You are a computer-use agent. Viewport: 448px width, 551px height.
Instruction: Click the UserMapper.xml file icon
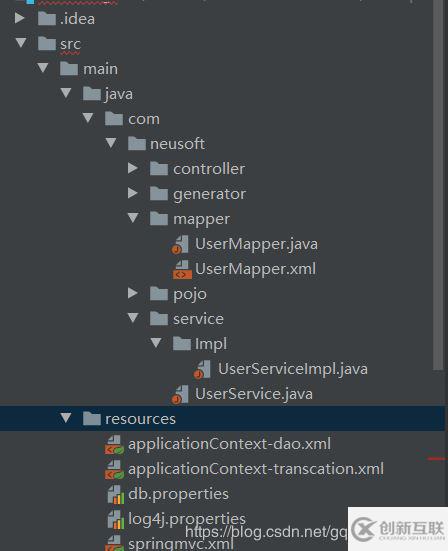click(x=182, y=270)
